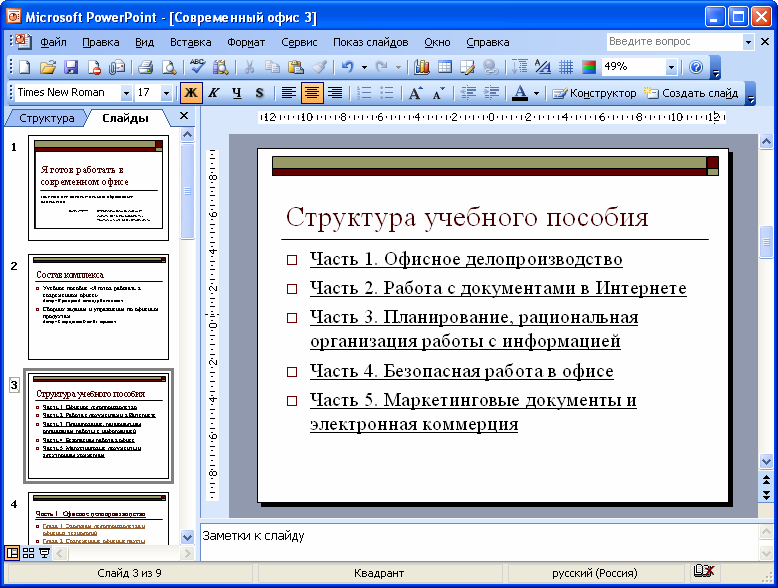This screenshot has width=778, height=588.
Task: Activate Format Painter brush
Action: pyautogui.click(x=319, y=67)
